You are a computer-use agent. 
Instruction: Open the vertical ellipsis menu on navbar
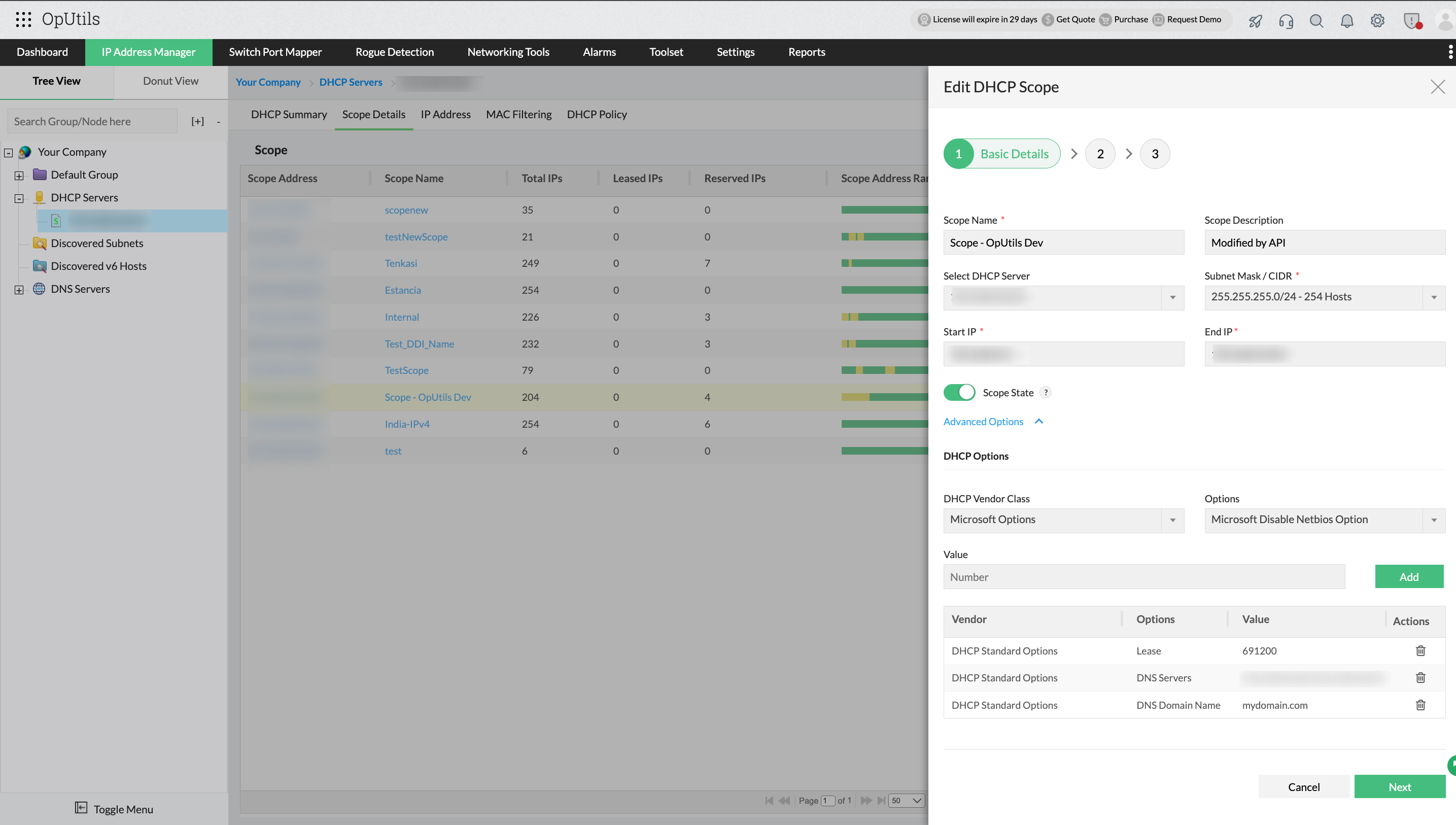click(1450, 52)
